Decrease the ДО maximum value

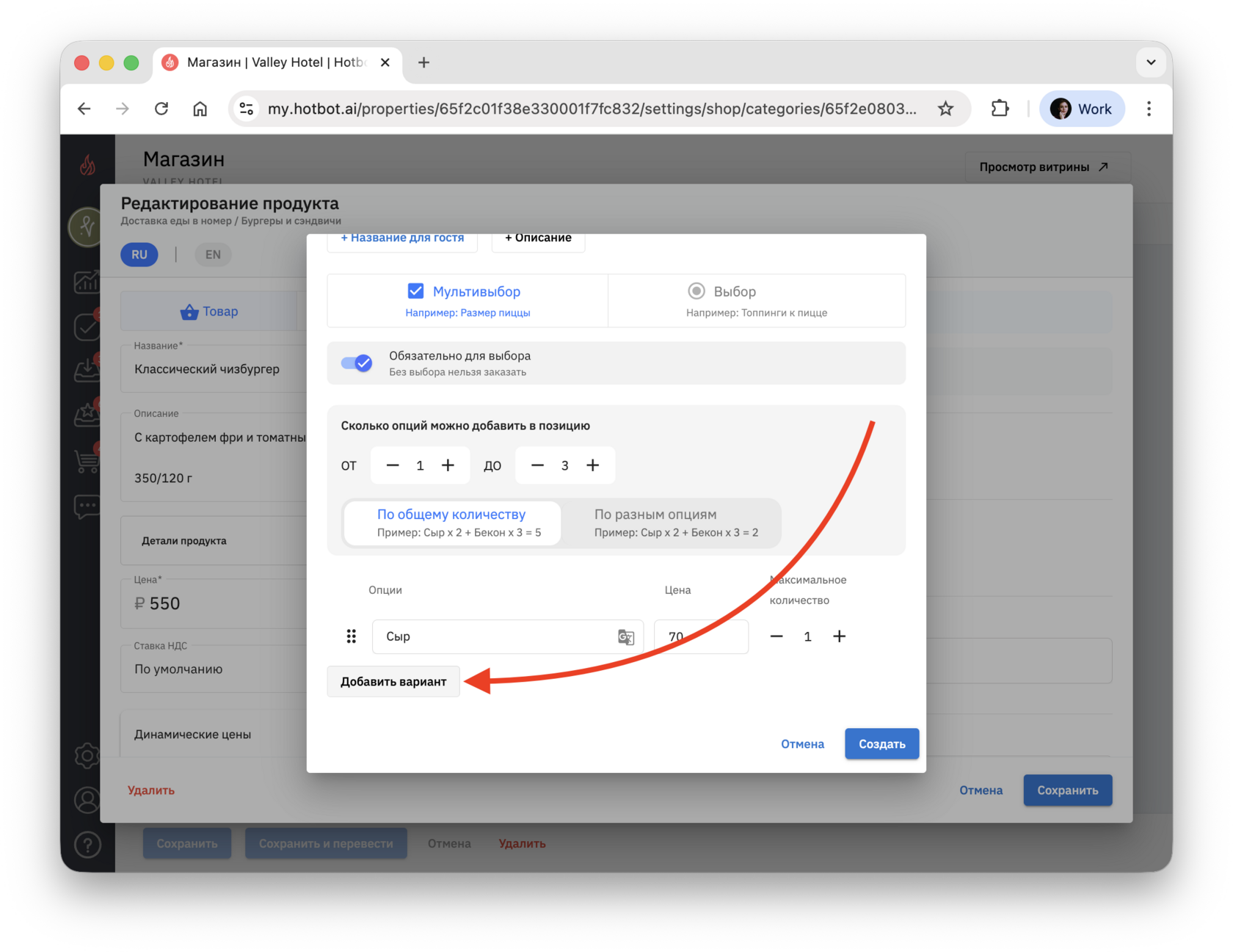pyautogui.click(x=537, y=465)
